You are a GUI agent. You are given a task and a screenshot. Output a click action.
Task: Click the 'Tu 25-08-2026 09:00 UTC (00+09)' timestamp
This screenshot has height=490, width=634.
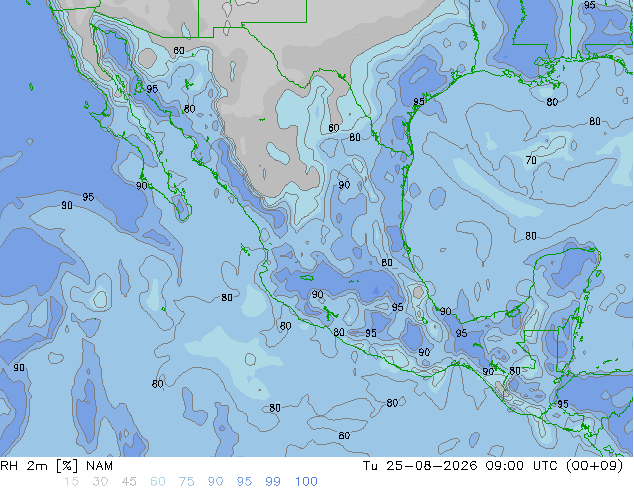[493, 466]
